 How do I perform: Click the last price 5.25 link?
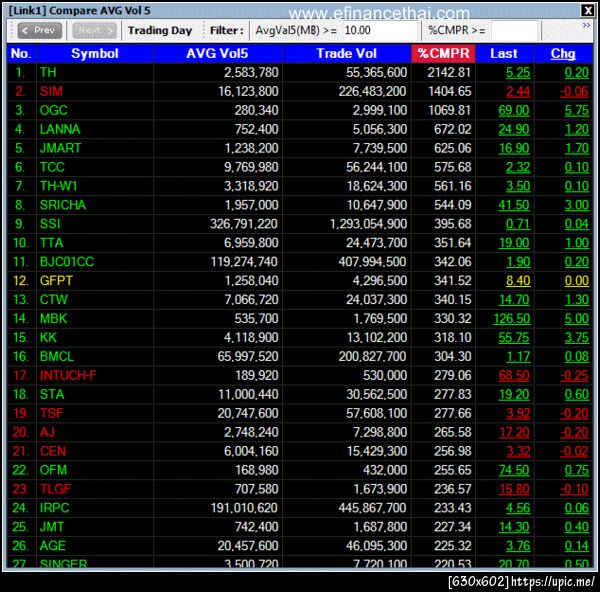click(x=518, y=72)
